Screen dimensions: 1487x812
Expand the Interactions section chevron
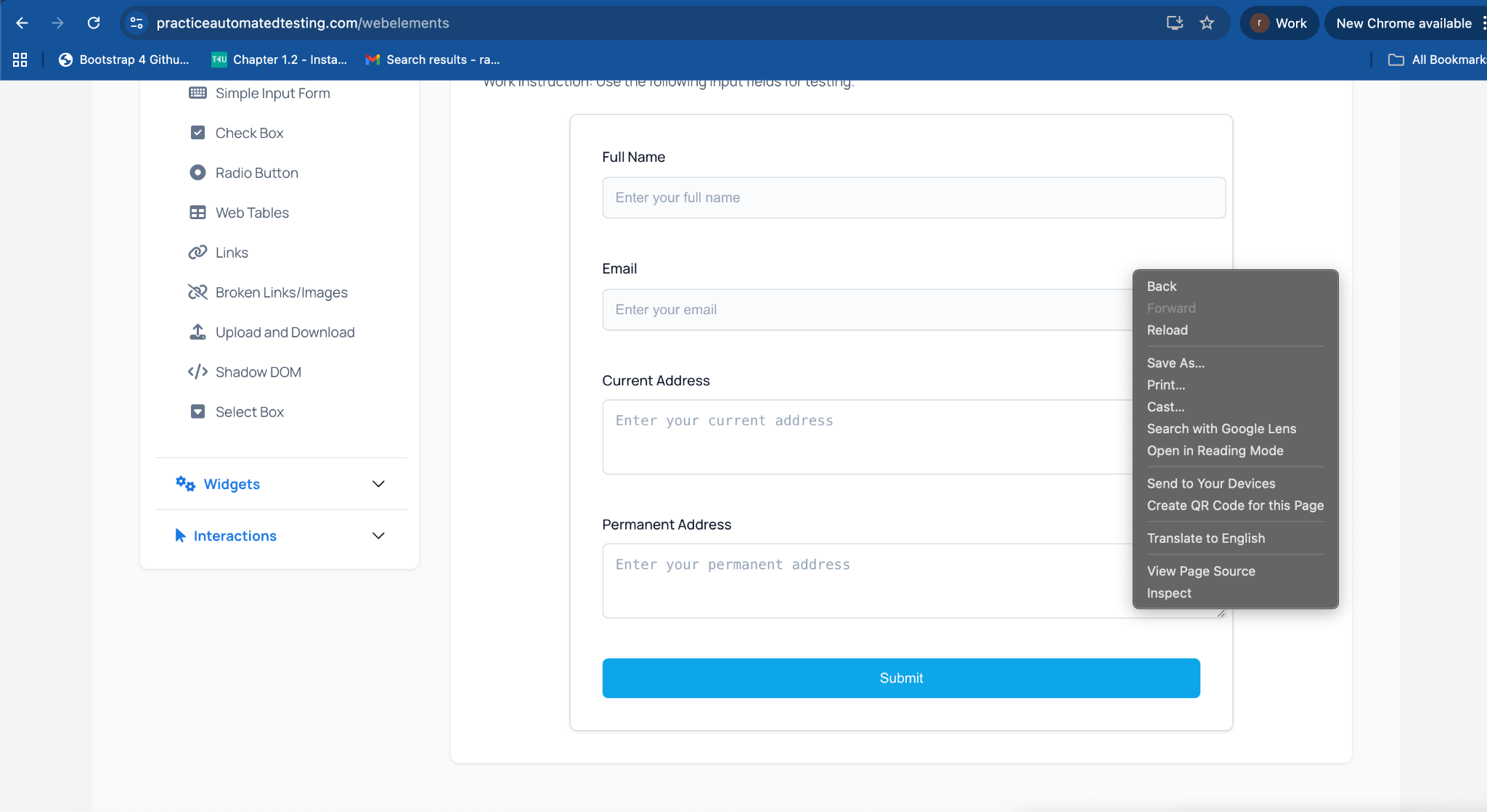tap(378, 536)
